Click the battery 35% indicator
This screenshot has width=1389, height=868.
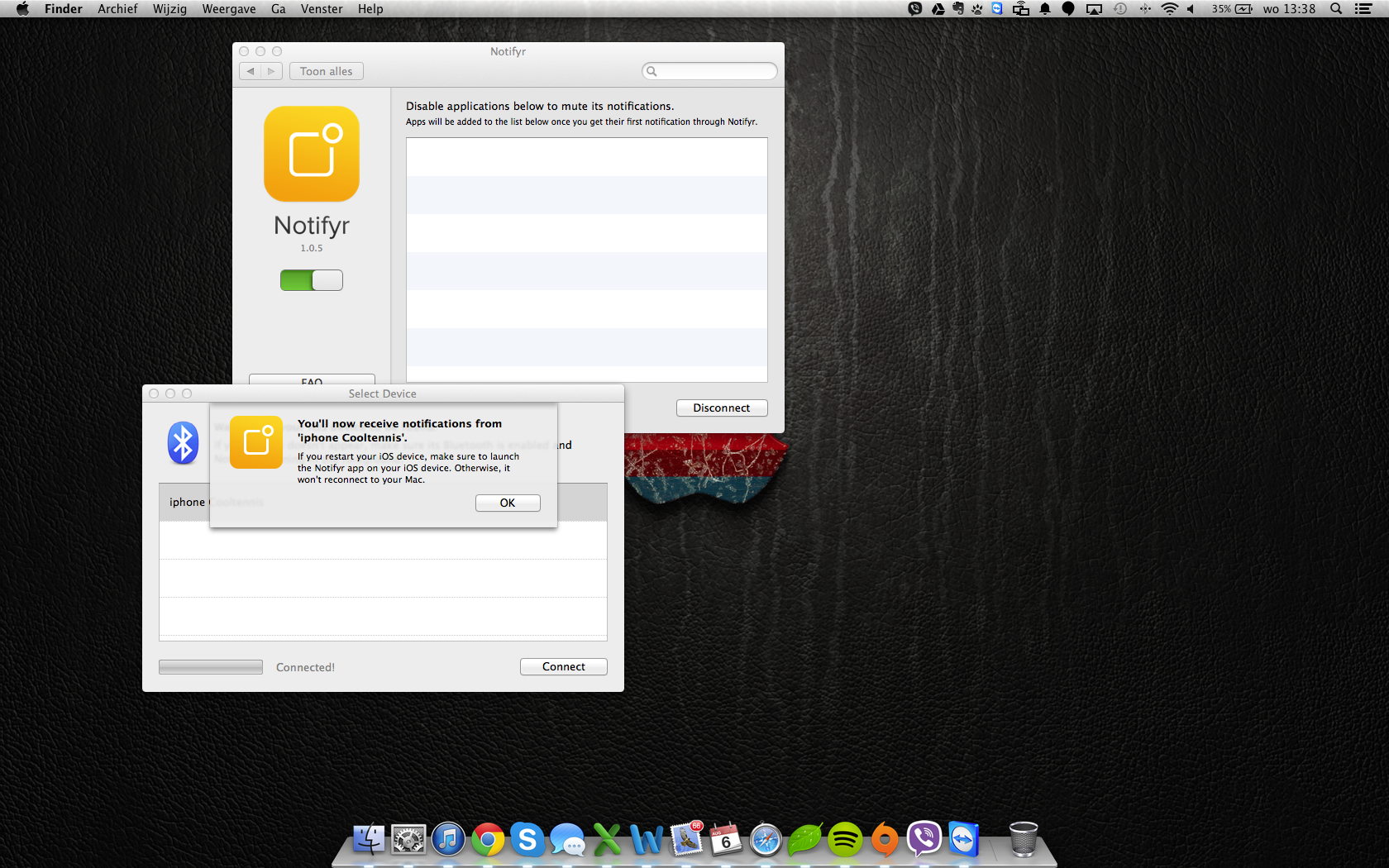pos(1232,9)
